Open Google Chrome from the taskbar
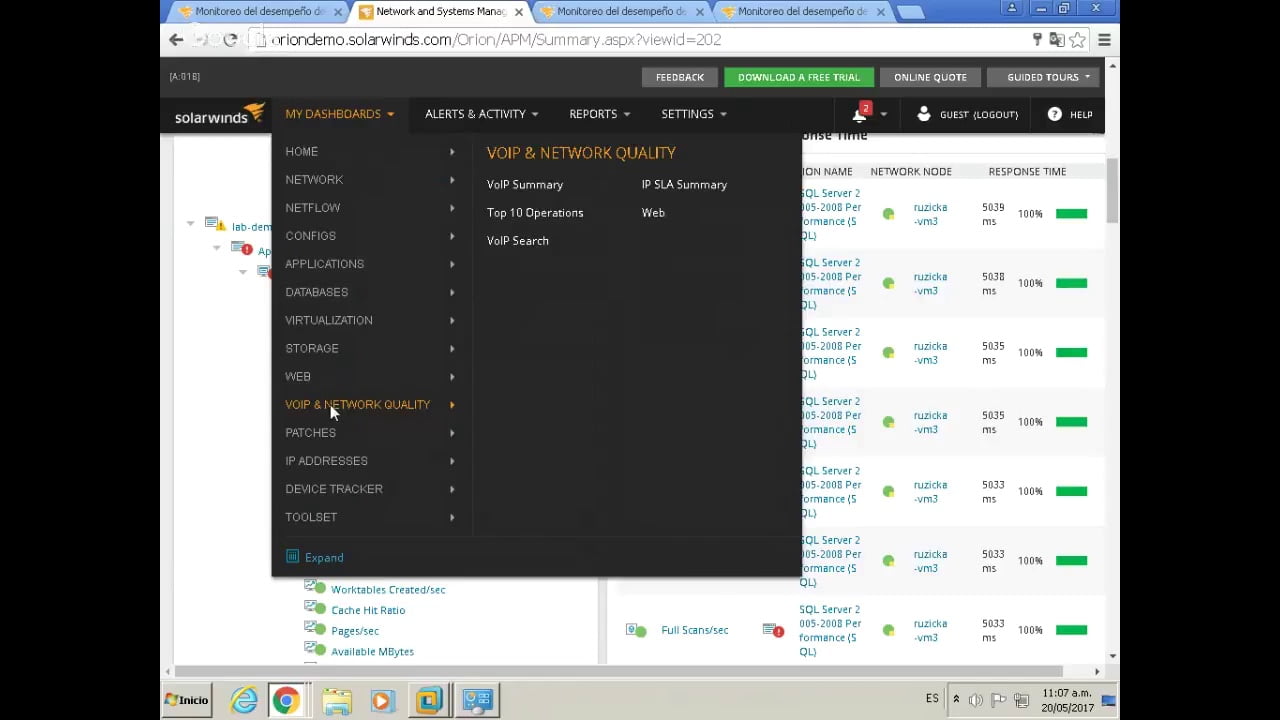This screenshot has width=1280, height=720. coord(286,700)
